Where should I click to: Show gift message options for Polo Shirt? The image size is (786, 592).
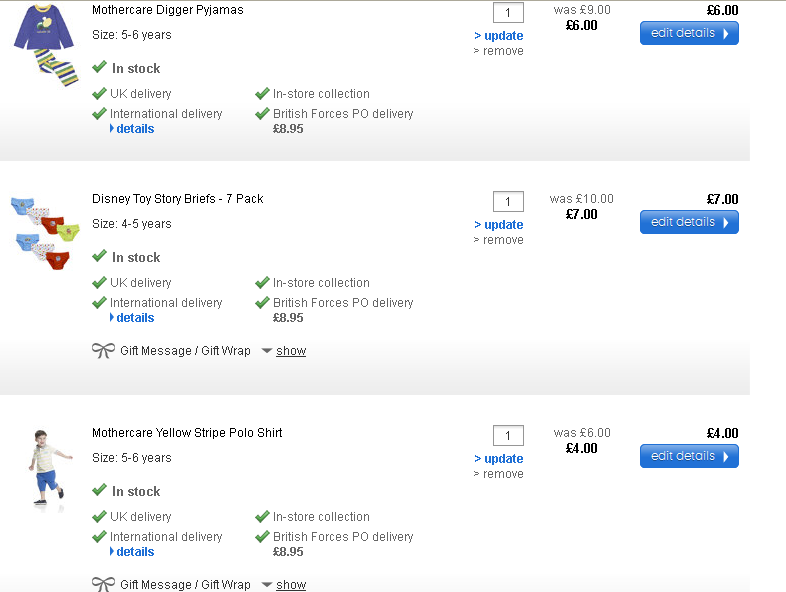coord(291,585)
